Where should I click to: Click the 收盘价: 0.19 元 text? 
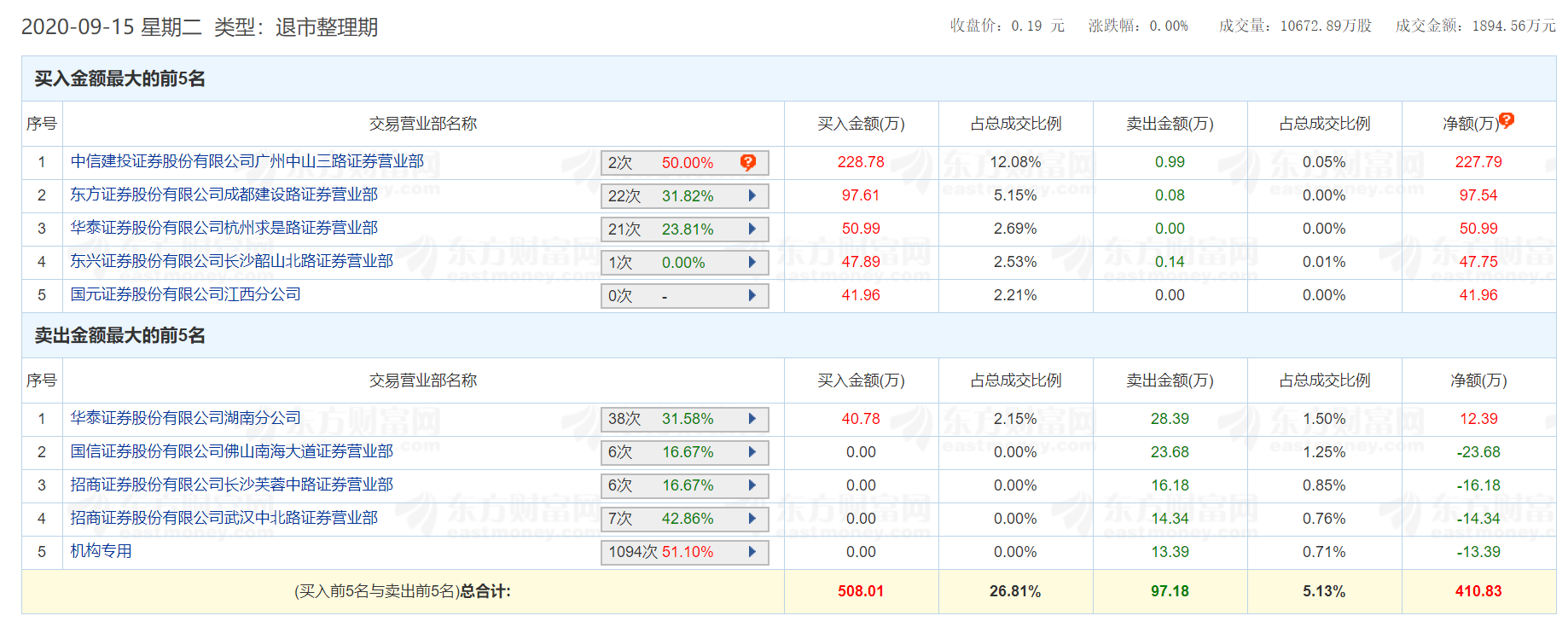coord(1008,26)
